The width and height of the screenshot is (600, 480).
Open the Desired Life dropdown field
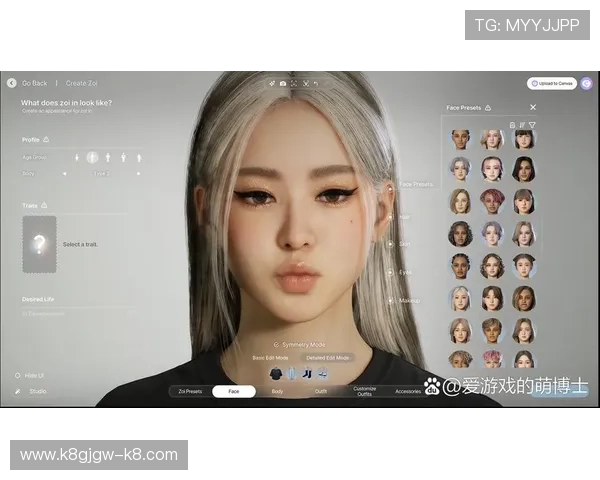click(80, 314)
